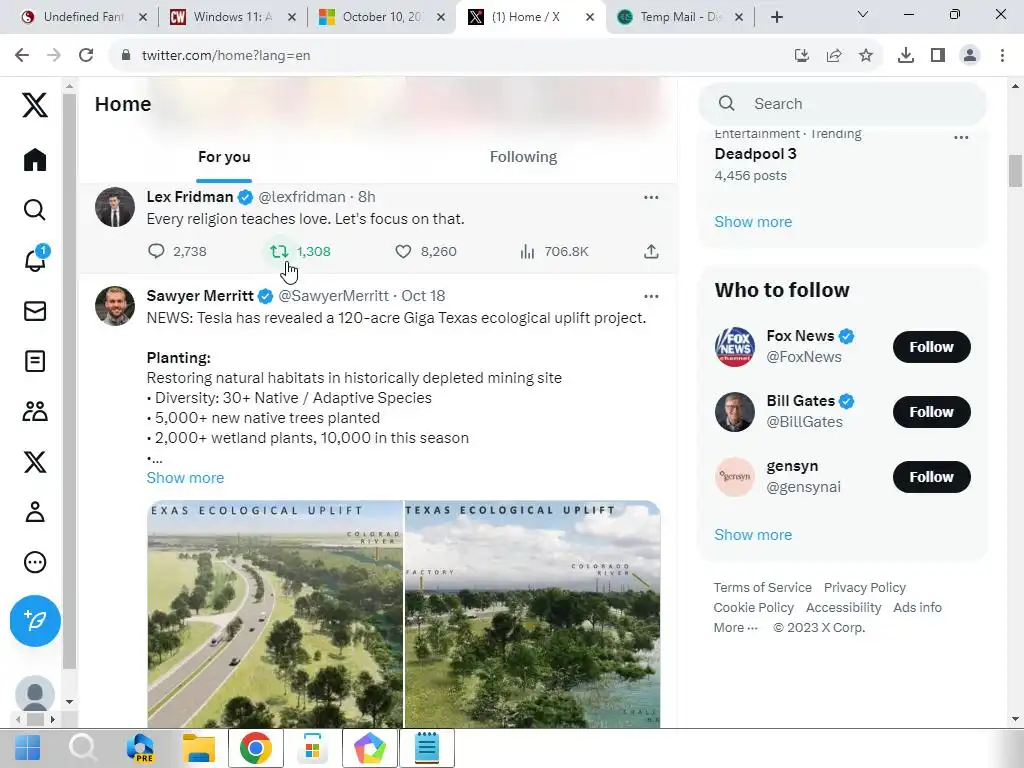Open Chrome profile menu icon
This screenshot has height=768, width=1024.
coord(970,56)
